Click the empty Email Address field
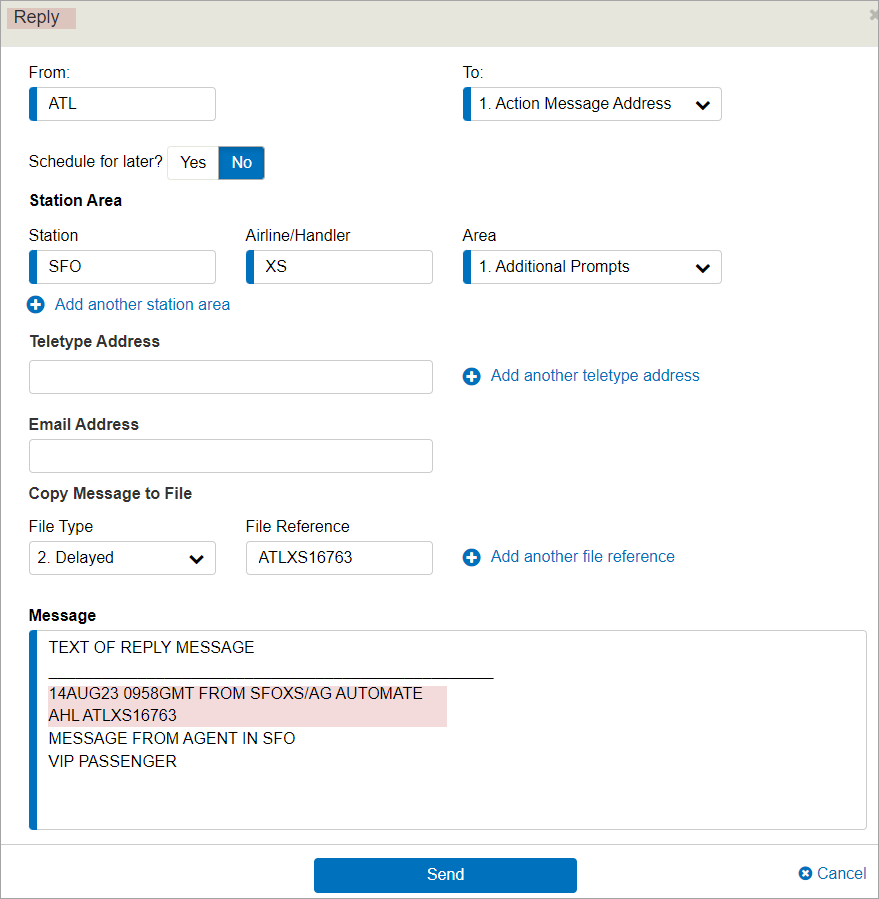 click(x=231, y=456)
